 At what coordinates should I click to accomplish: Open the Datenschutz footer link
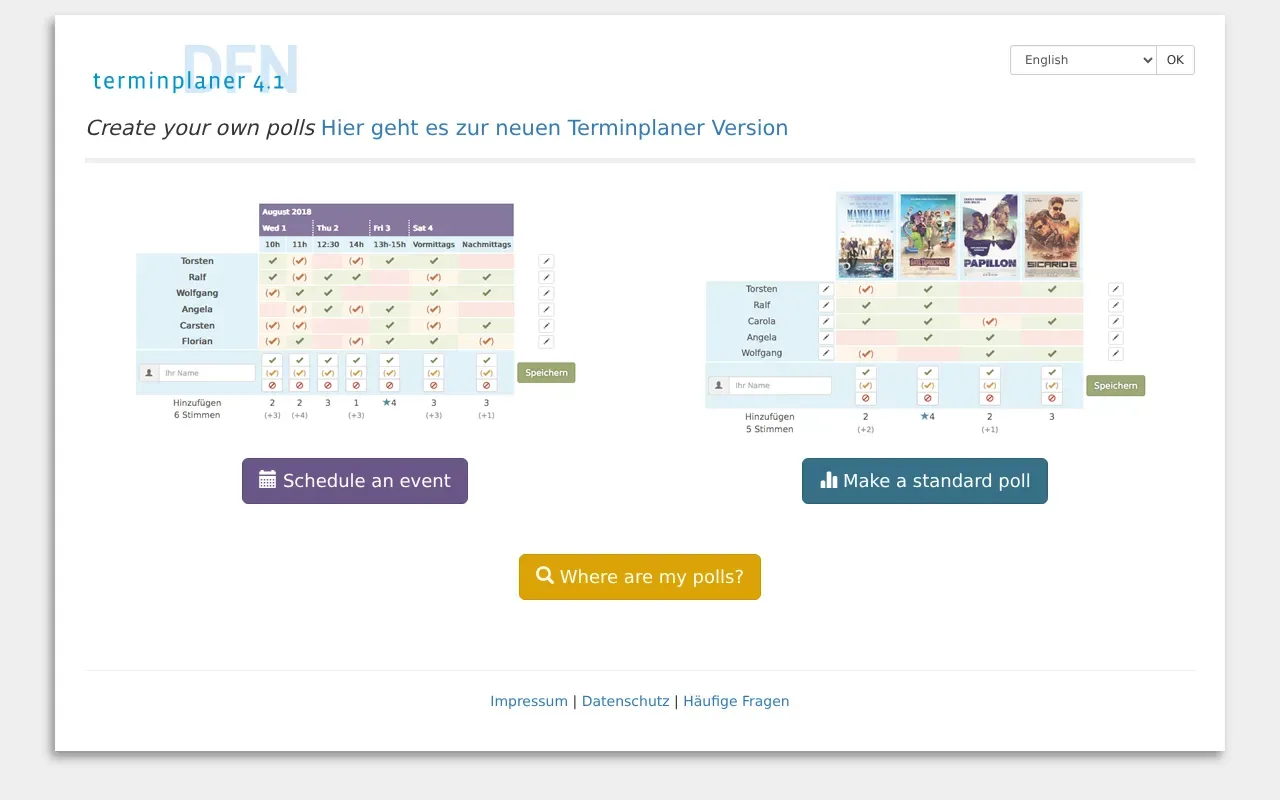tap(625, 701)
